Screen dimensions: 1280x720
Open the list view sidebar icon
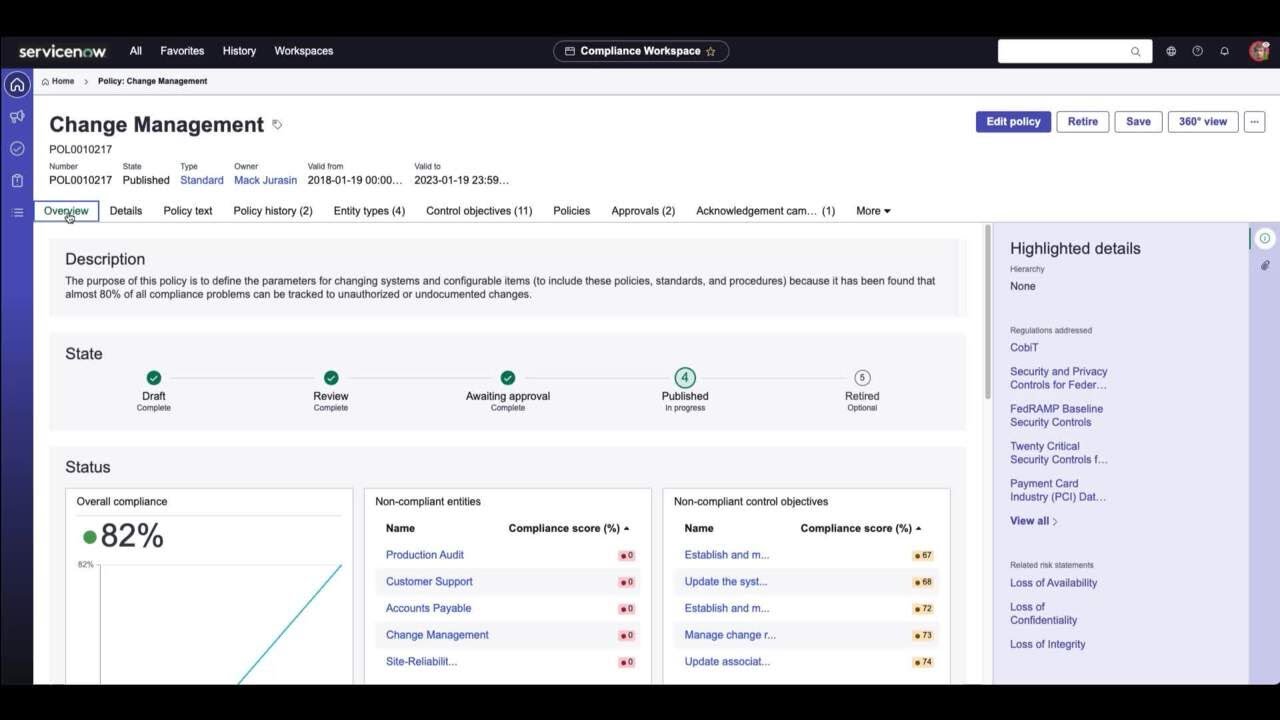[17, 213]
